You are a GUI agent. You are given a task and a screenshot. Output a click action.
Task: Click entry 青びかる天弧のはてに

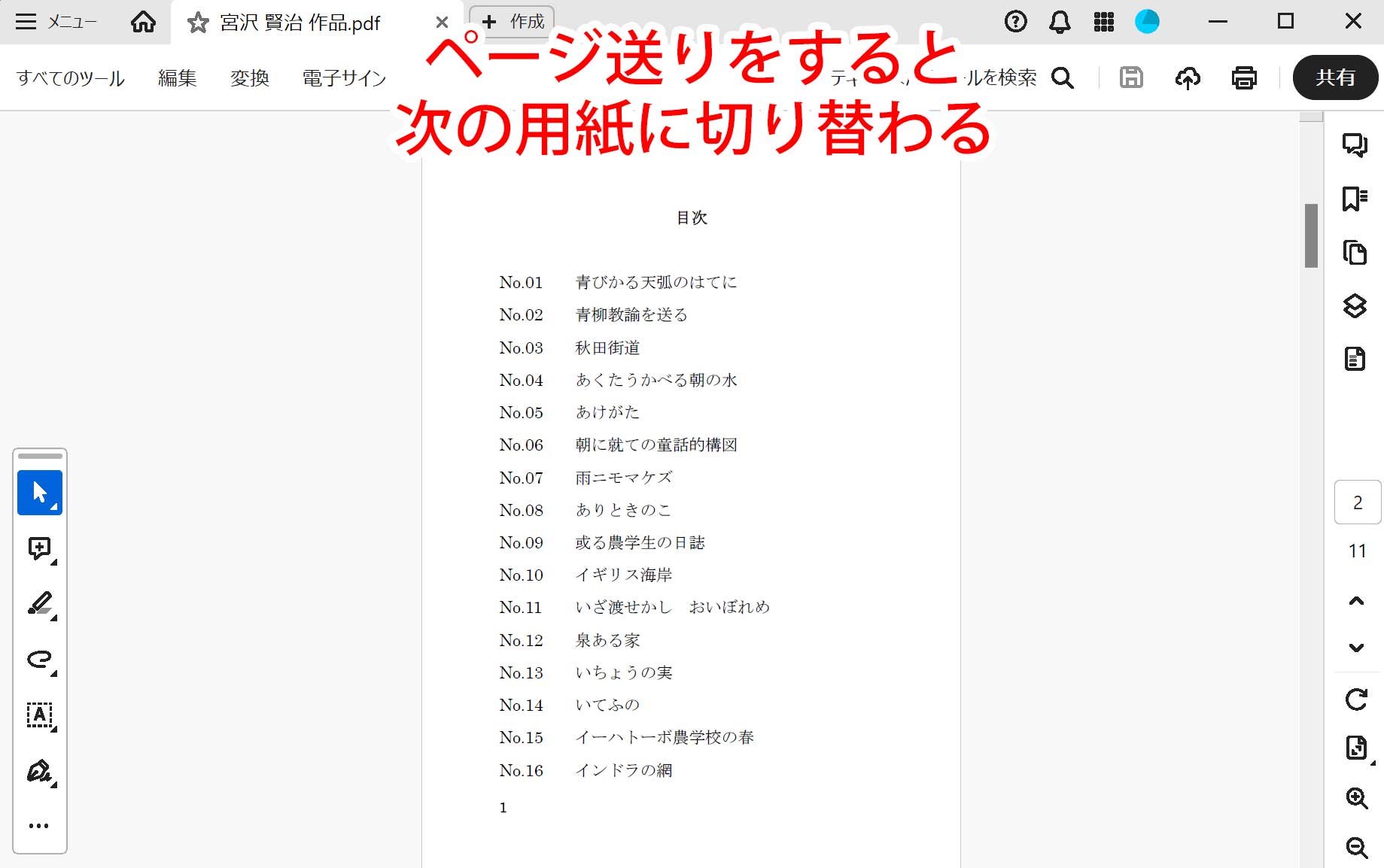point(656,282)
